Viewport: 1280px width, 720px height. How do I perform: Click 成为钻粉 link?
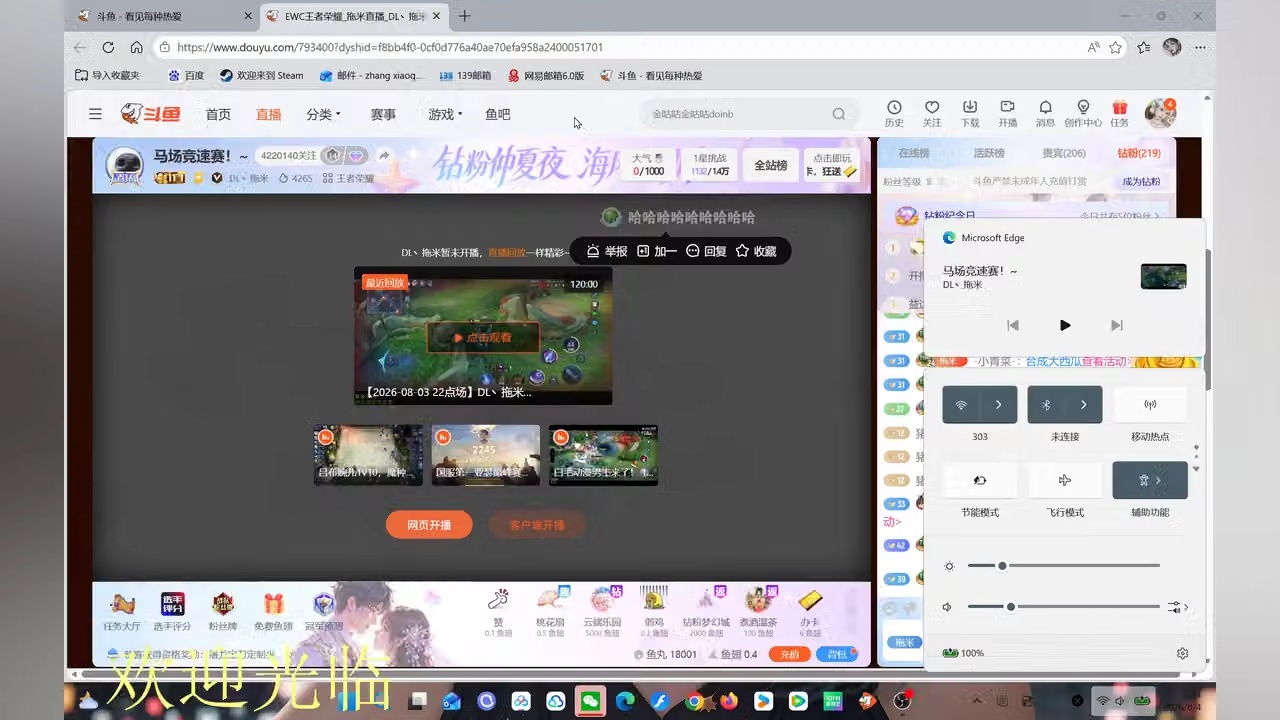point(1141,181)
